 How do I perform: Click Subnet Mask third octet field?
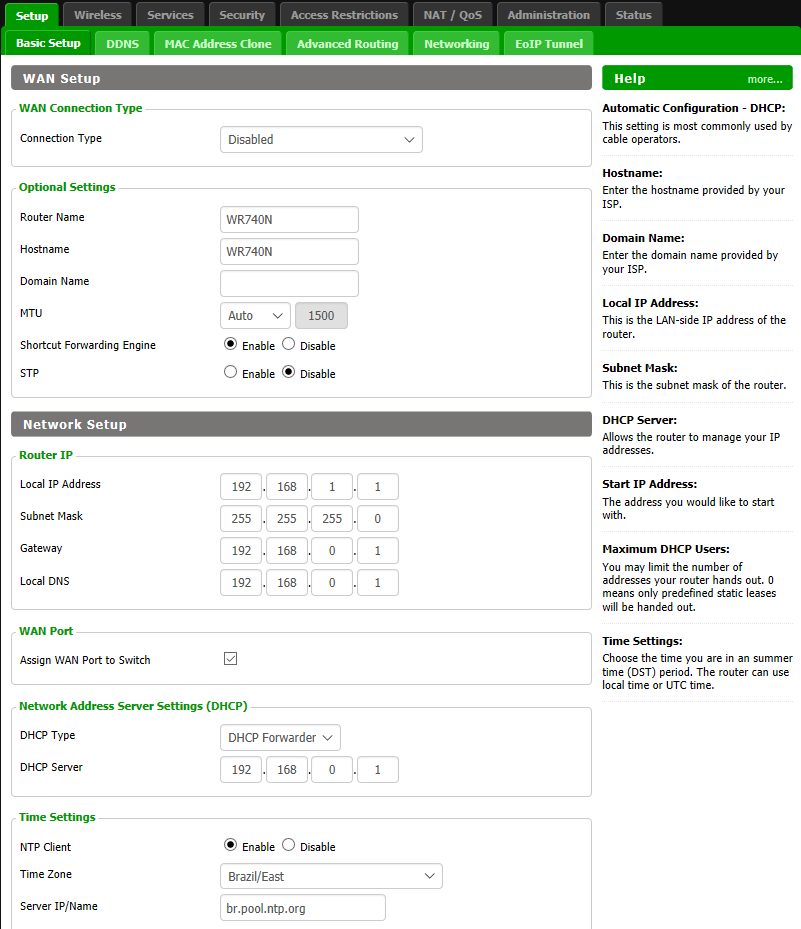click(x=332, y=519)
